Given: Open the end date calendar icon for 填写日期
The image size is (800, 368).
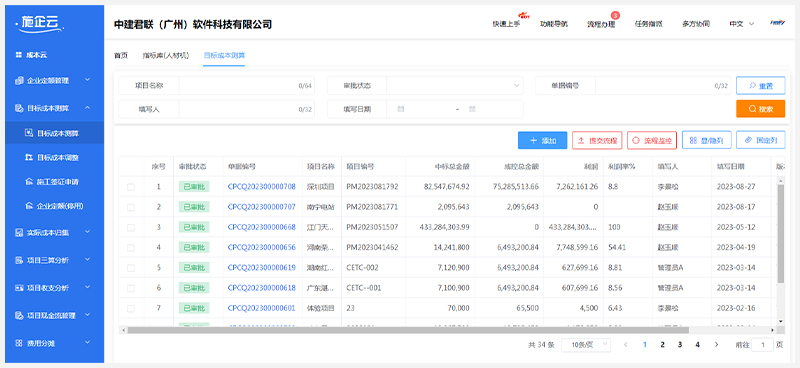Looking at the screenshot, I should click(x=472, y=109).
